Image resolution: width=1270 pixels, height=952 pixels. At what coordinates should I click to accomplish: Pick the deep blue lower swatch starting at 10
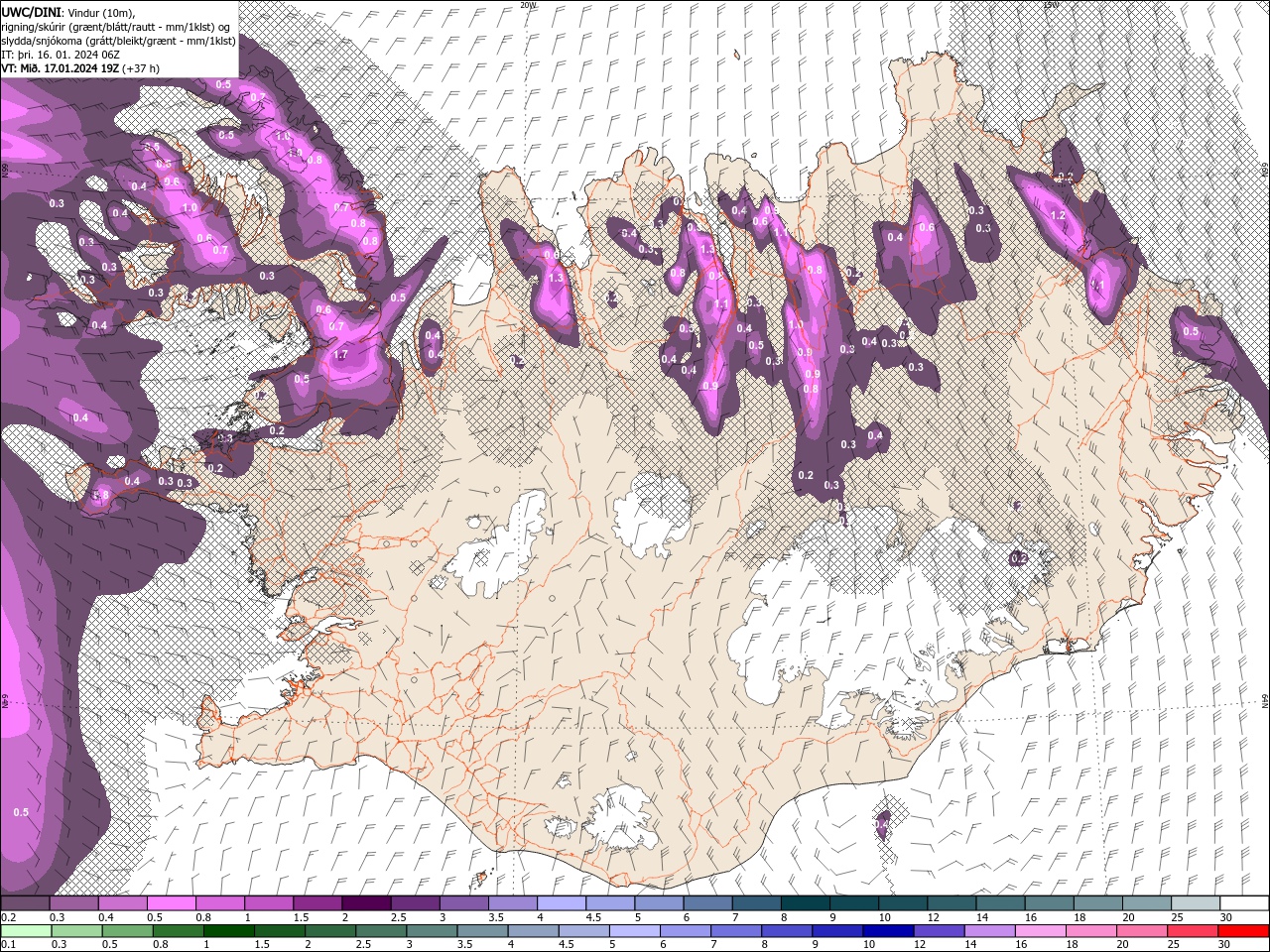pos(887,930)
